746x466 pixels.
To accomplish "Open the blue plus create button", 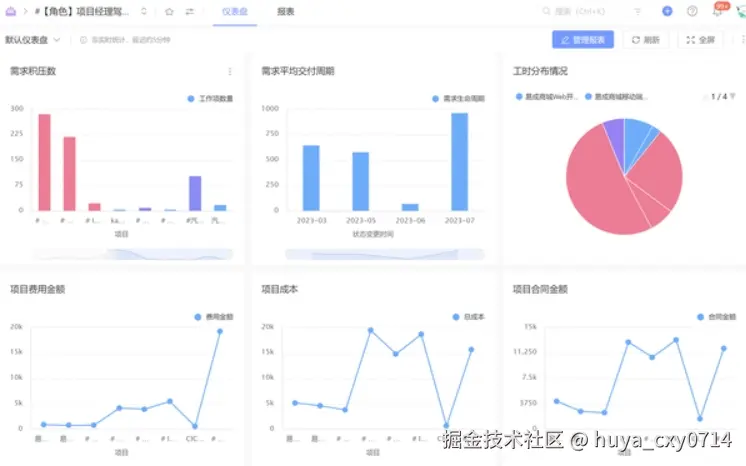I will point(667,11).
